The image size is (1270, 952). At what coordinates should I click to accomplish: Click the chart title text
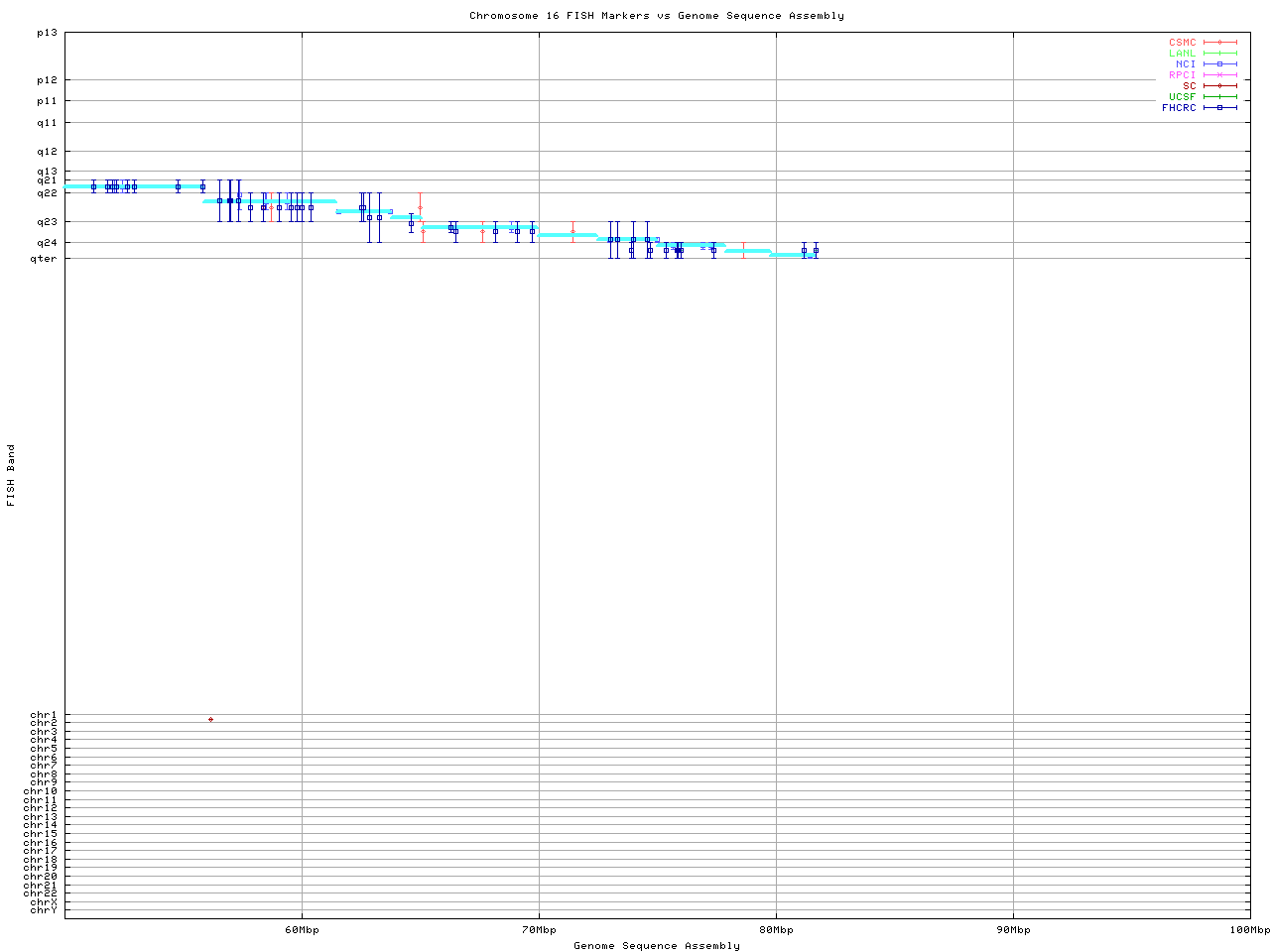point(656,16)
